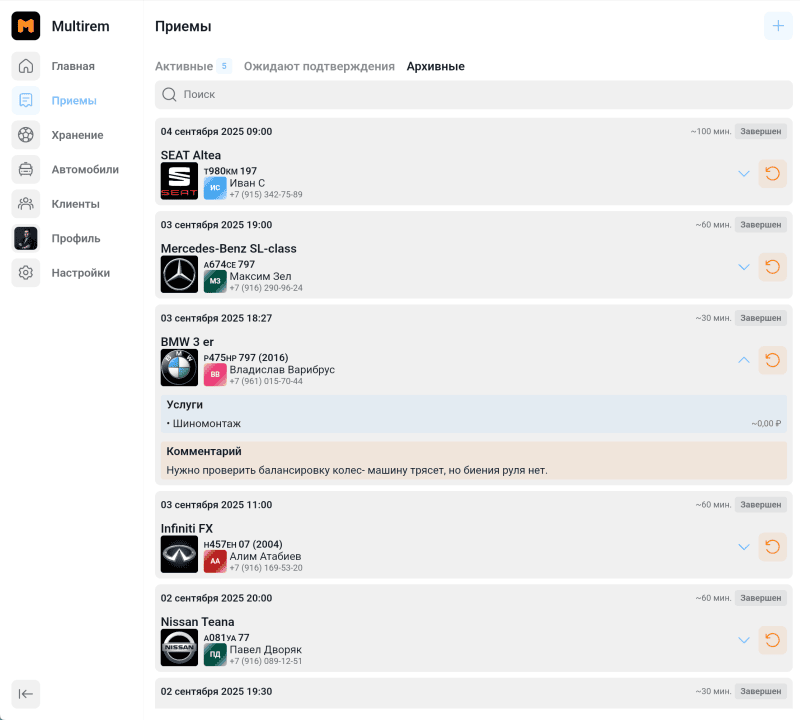Expand the Nissan Teana appointment details
800x720 pixels.
point(743,640)
